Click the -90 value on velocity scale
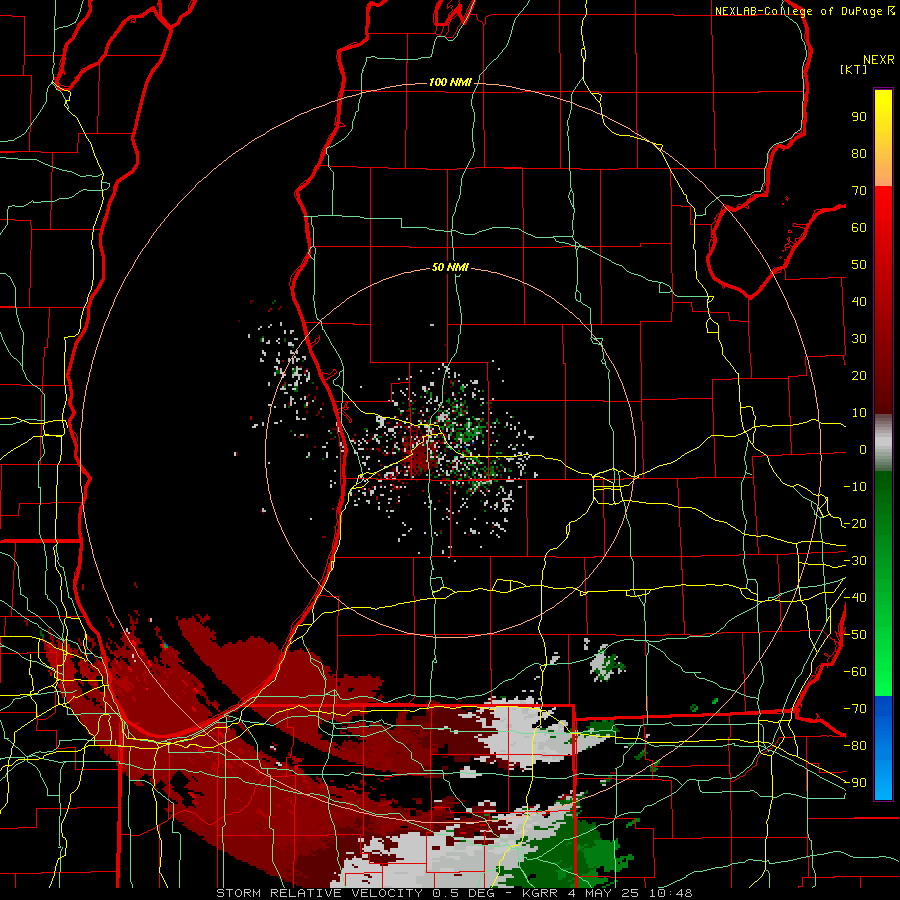This screenshot has width=900, height=900. coord(855,782)
